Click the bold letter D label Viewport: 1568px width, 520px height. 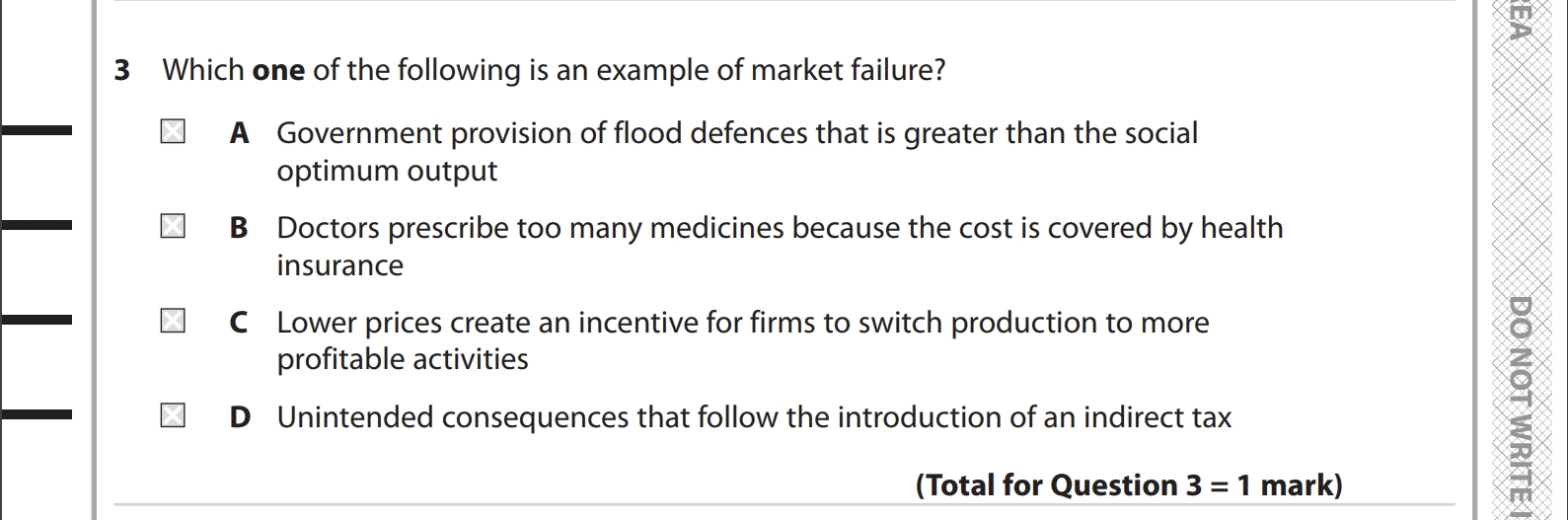240,417
